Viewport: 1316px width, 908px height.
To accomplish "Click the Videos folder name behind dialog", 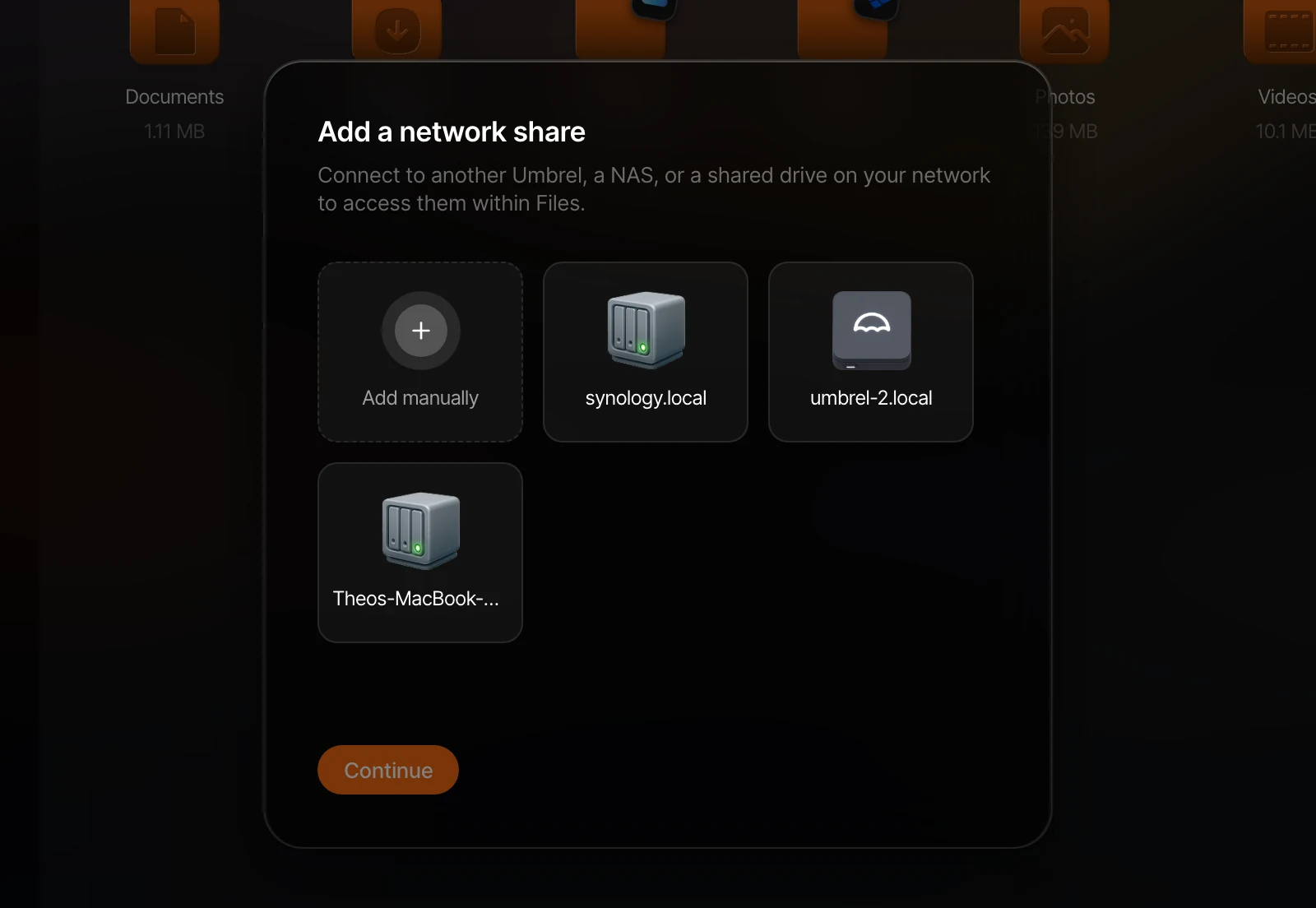I will click(x=1286, y=97).
